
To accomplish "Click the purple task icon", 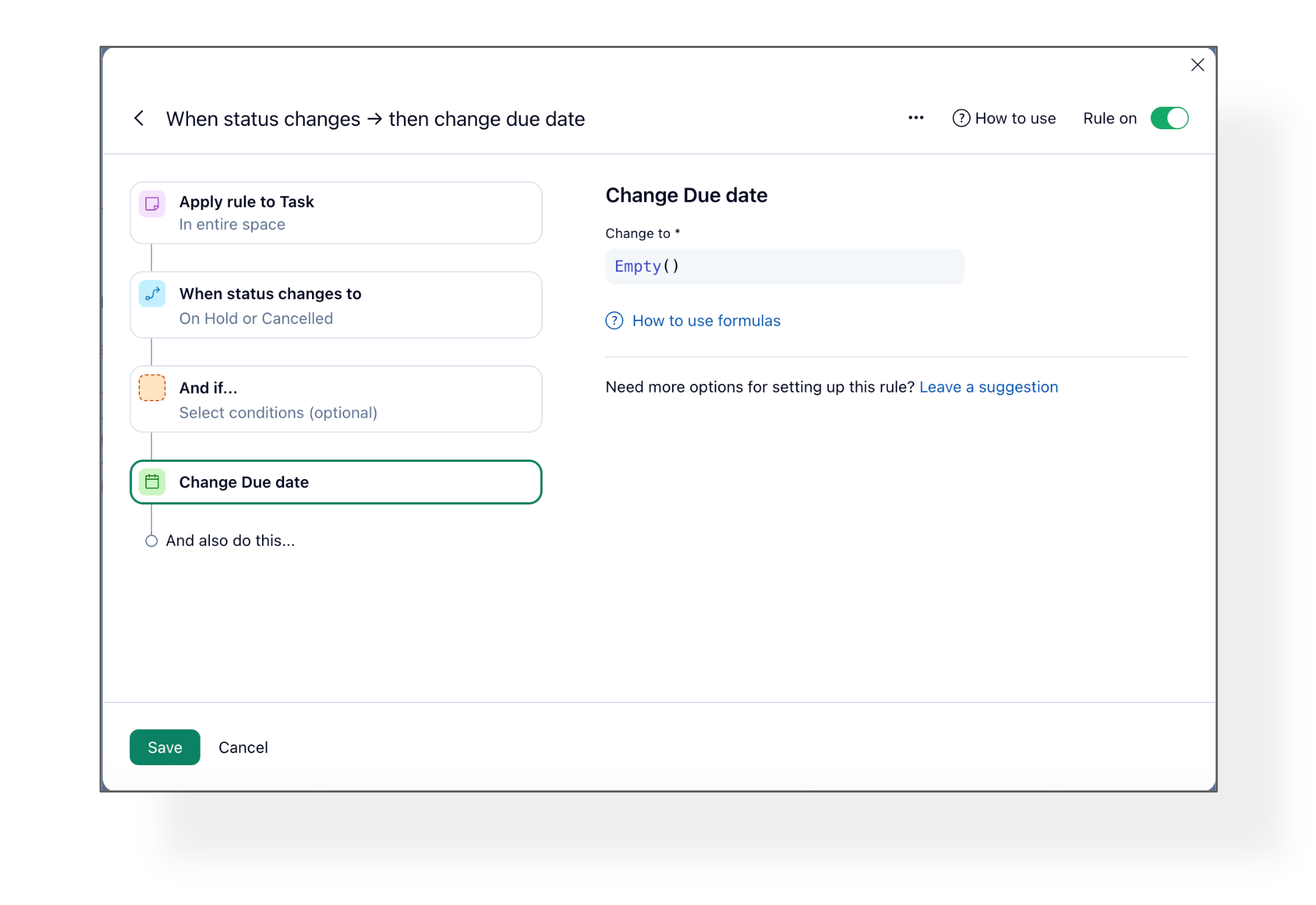I will pos(152,203).
